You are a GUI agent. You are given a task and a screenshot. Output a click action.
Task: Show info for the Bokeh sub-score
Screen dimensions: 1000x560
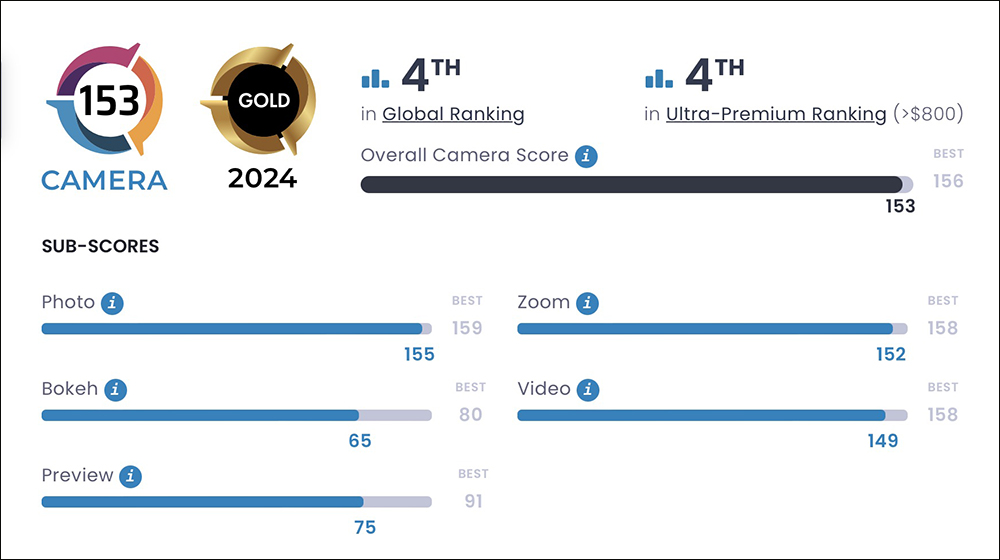click(x=115, y=390)
